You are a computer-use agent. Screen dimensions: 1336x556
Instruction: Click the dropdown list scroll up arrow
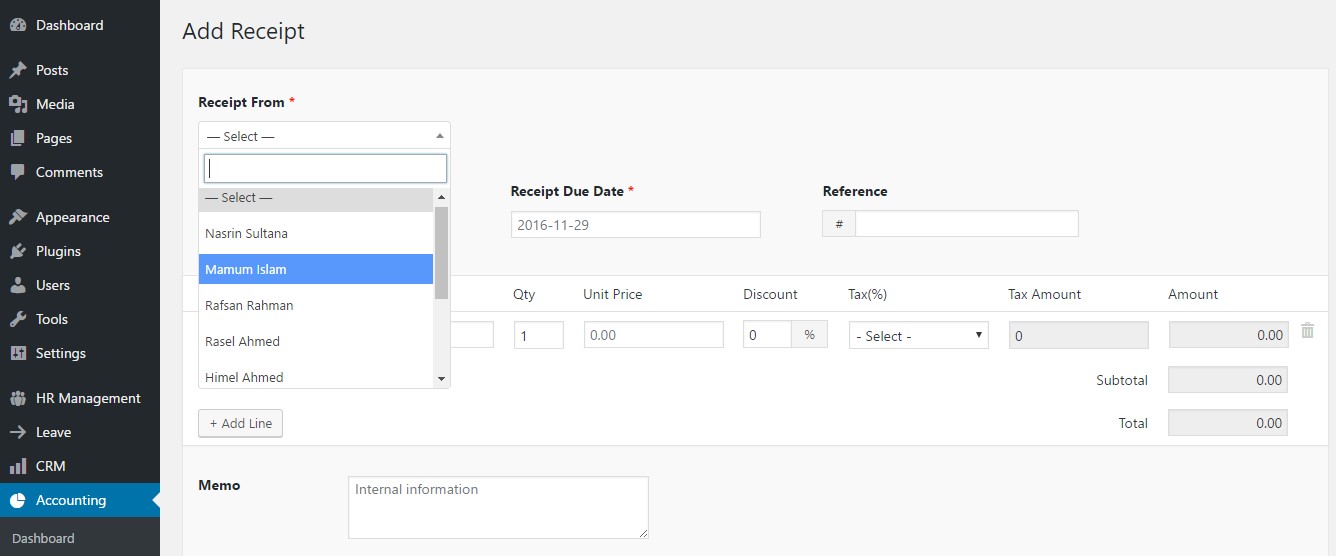[441, 197]
